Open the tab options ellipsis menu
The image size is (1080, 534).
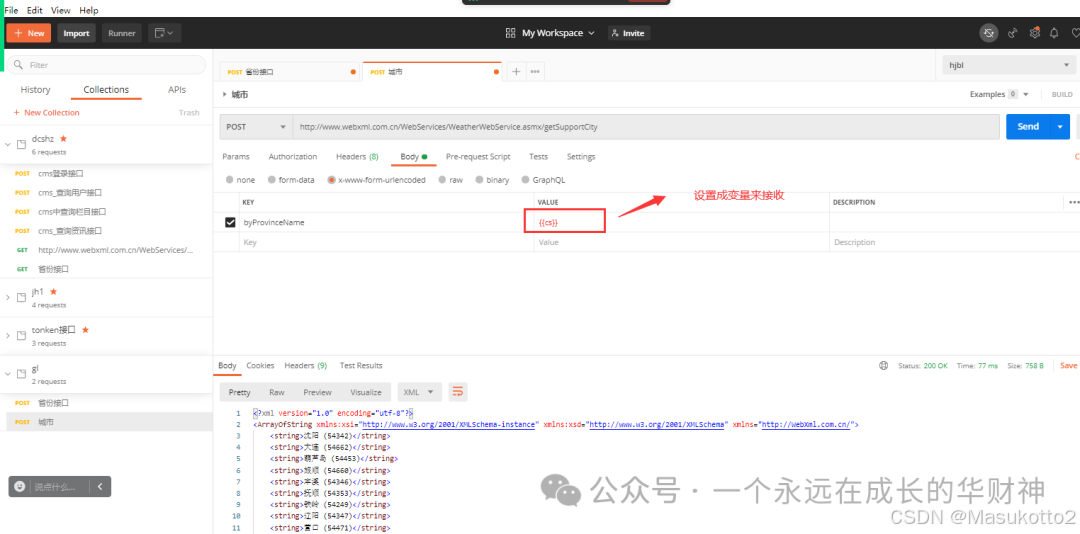[534, 72]
